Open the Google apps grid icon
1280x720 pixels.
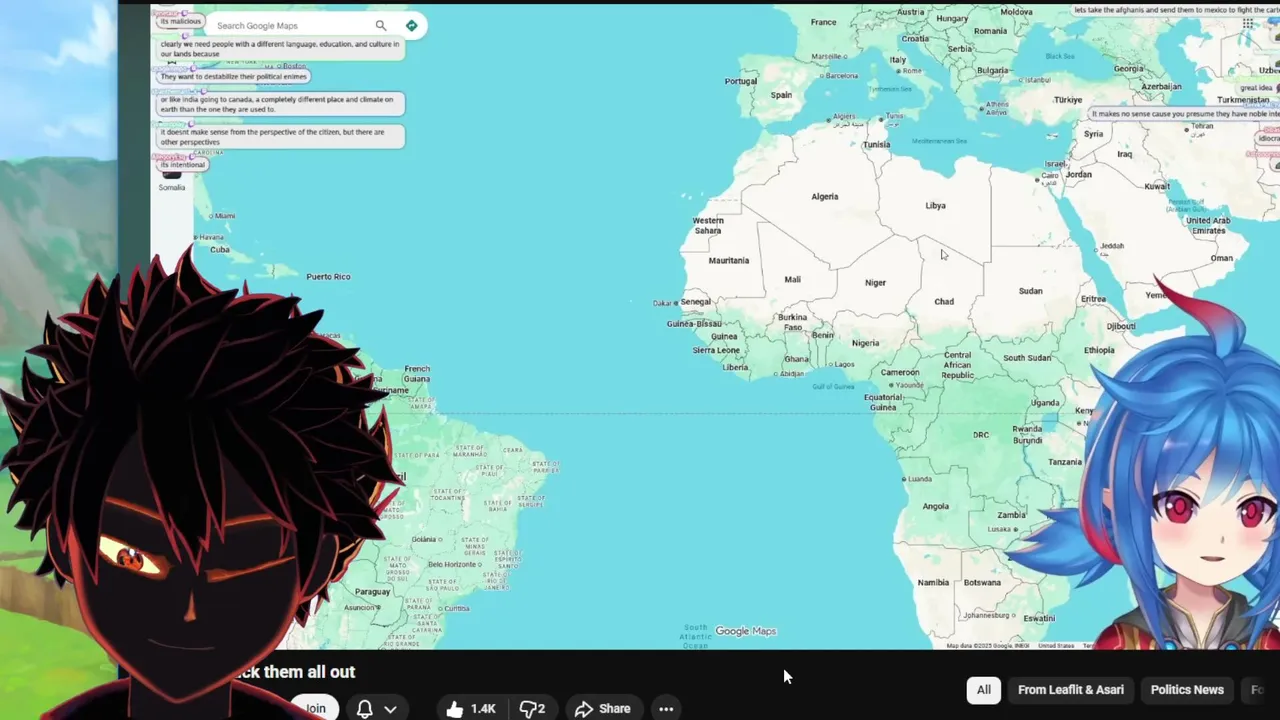[1247, 24]
